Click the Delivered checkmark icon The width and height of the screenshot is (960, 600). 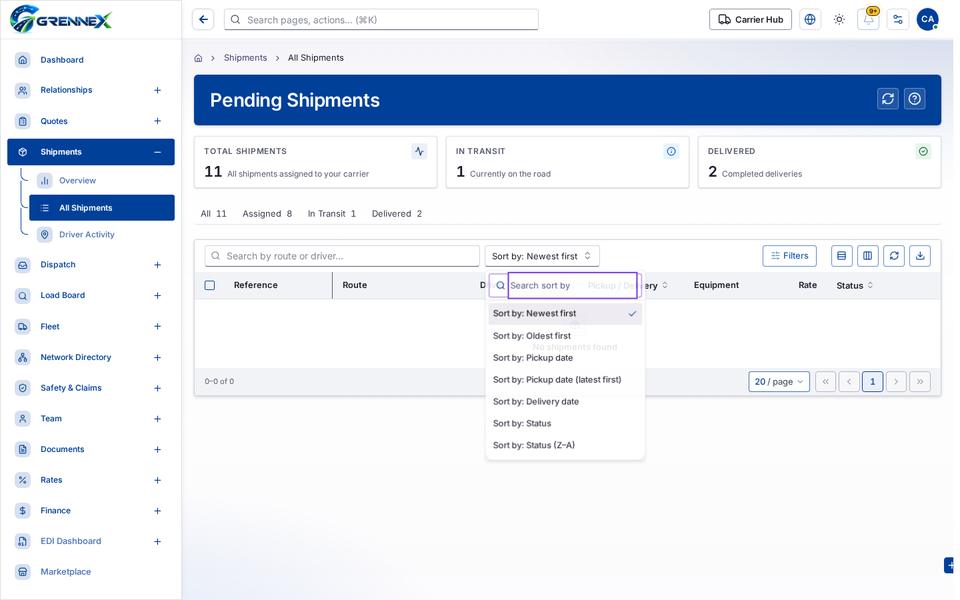923,151
